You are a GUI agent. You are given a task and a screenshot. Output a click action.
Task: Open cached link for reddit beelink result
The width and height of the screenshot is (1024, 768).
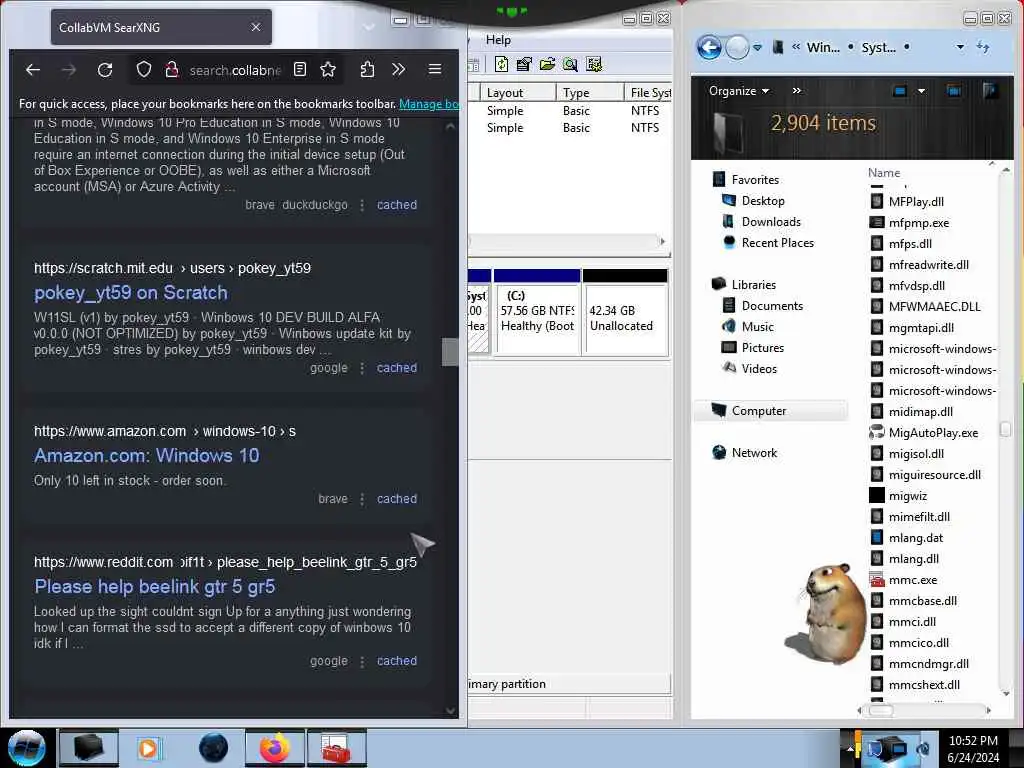pos(396,661)
